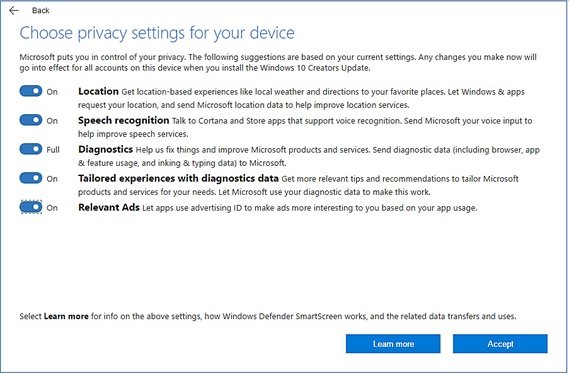Click the Back text label
Viewport: 569px width, 374px height.
pos(41,11)
